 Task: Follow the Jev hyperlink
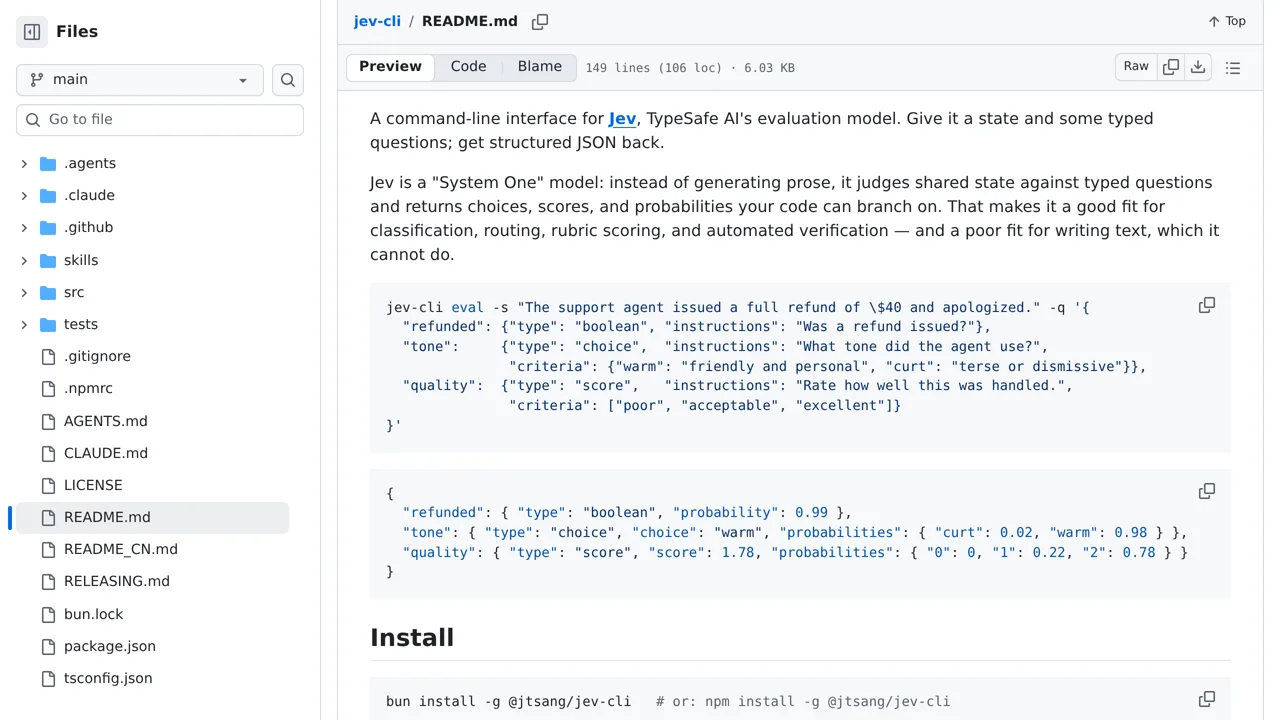click(x=622, y=119)
